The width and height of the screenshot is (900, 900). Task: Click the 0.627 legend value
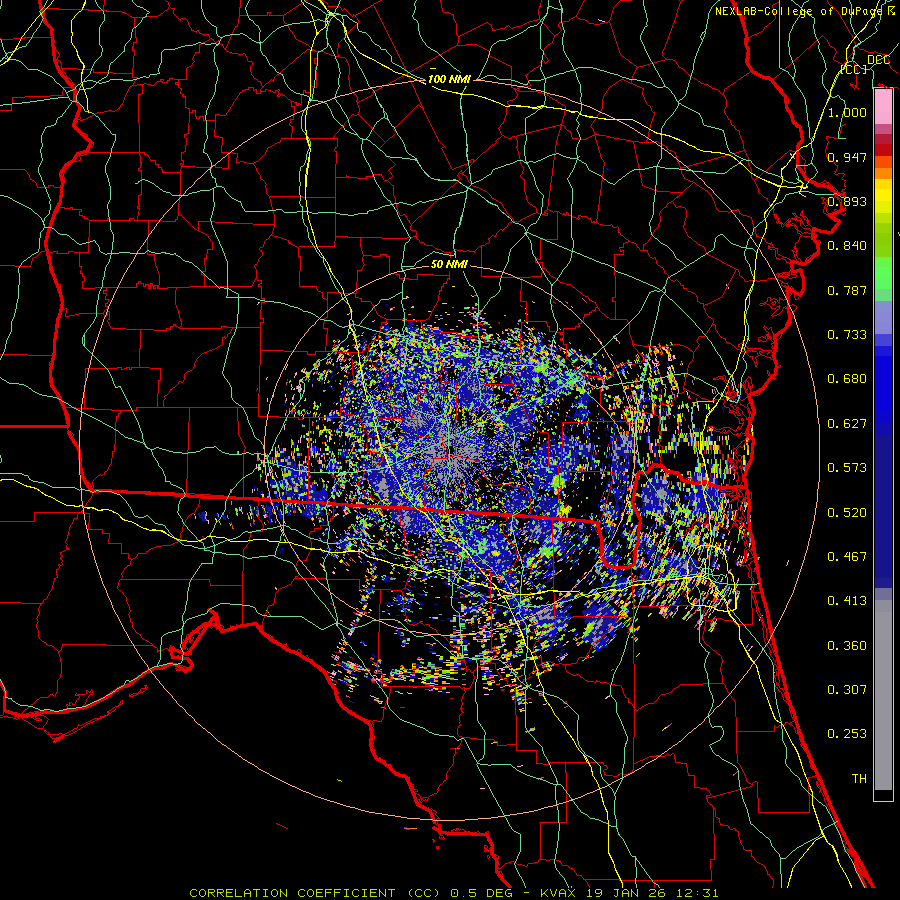[x=847, y=423]
